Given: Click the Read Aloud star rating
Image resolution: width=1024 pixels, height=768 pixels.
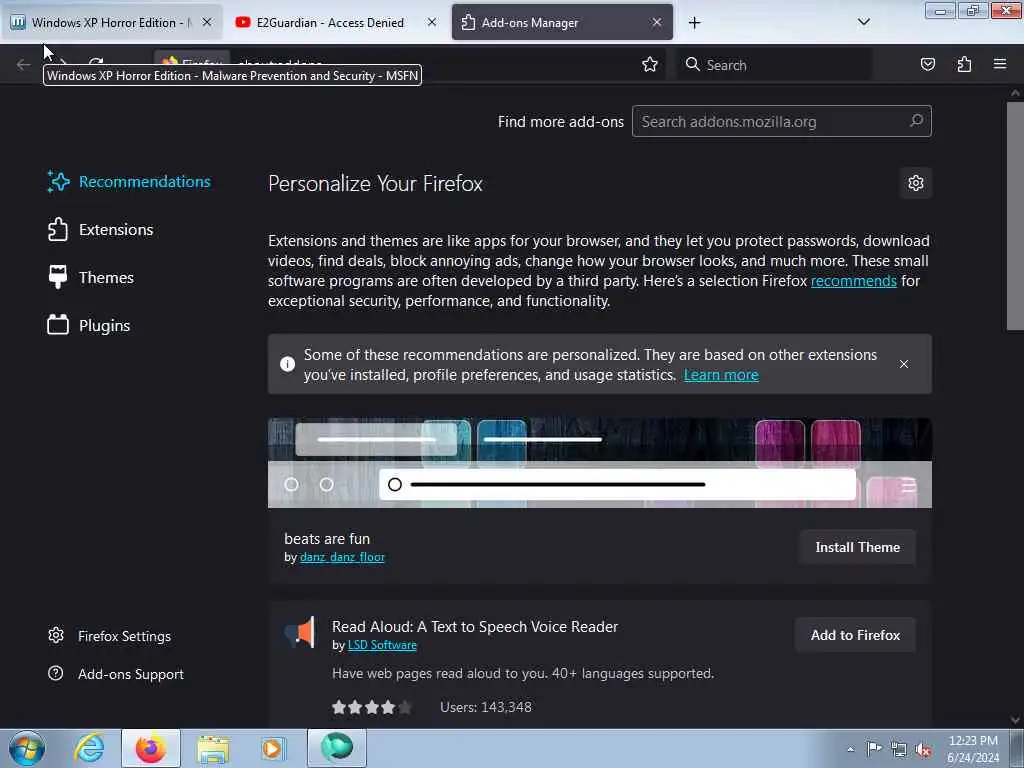Looking at the screenshot, I should click(372, 707).
